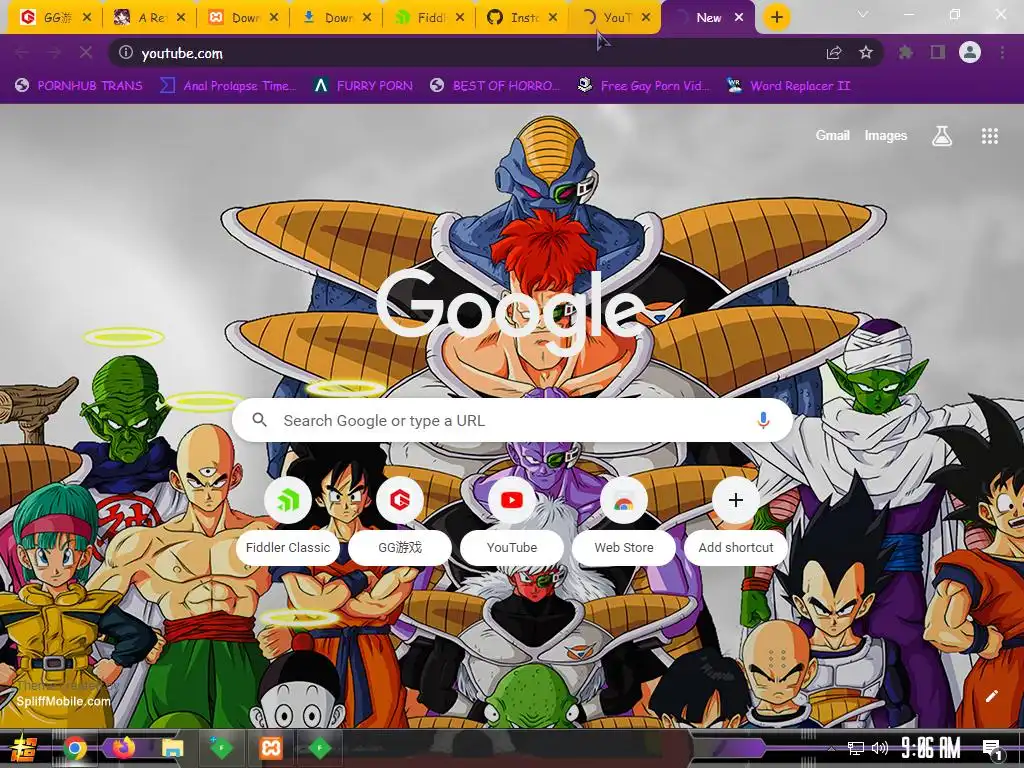Open Firefox from the taskbar

[x=123, y=748]
